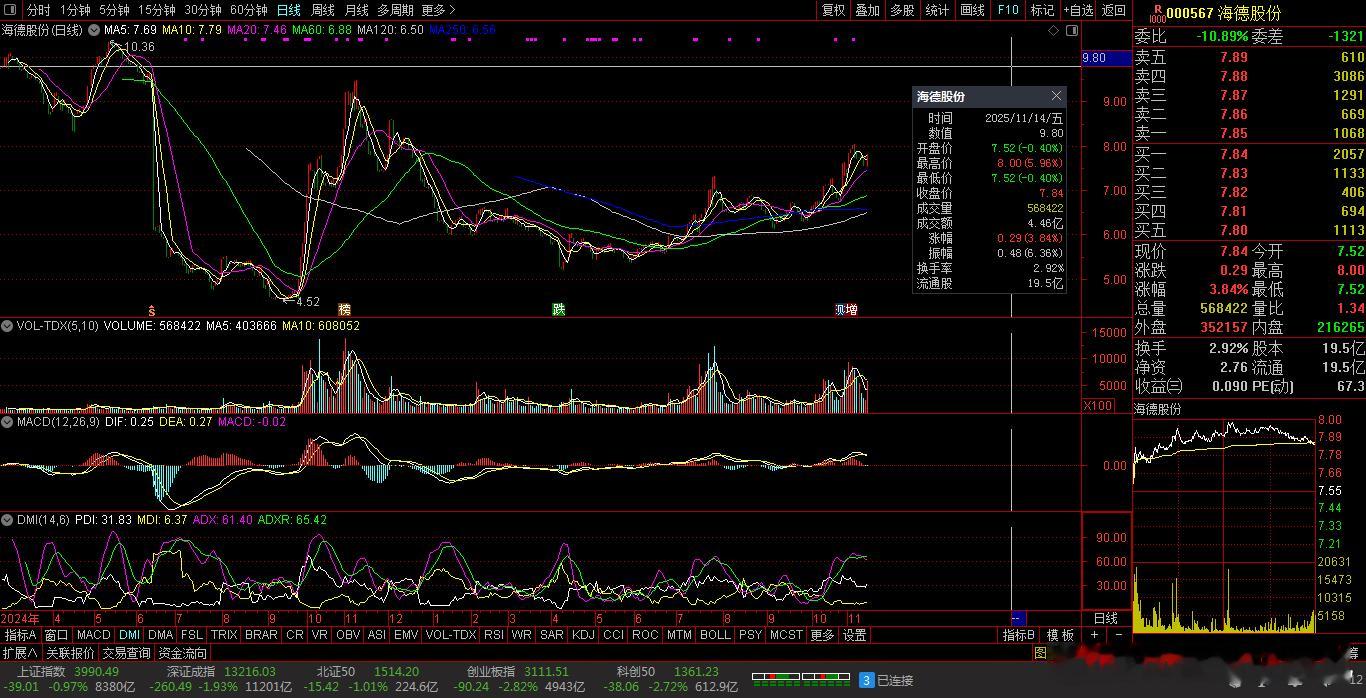
Task: Open the 设置 indicator settings
Action: pos(854,635)
